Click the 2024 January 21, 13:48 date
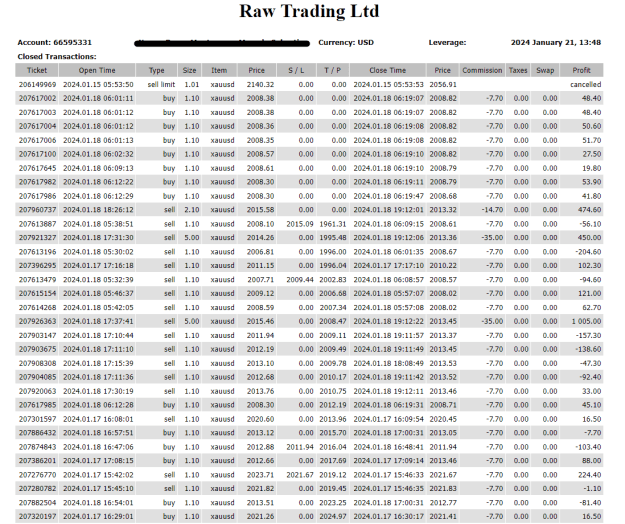Screen dimensions: 625x524 (556, 42)
